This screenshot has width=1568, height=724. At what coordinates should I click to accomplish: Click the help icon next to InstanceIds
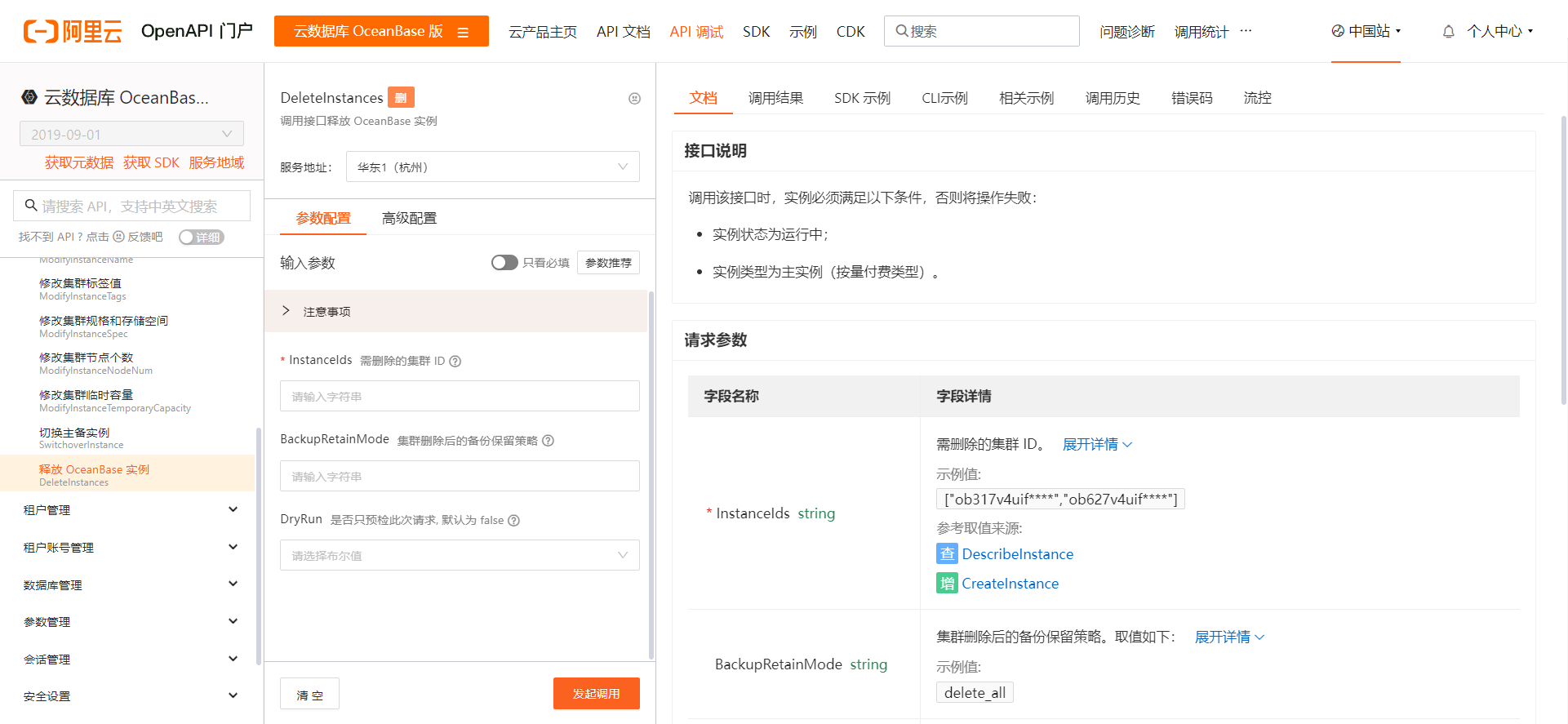pos(455,362)
